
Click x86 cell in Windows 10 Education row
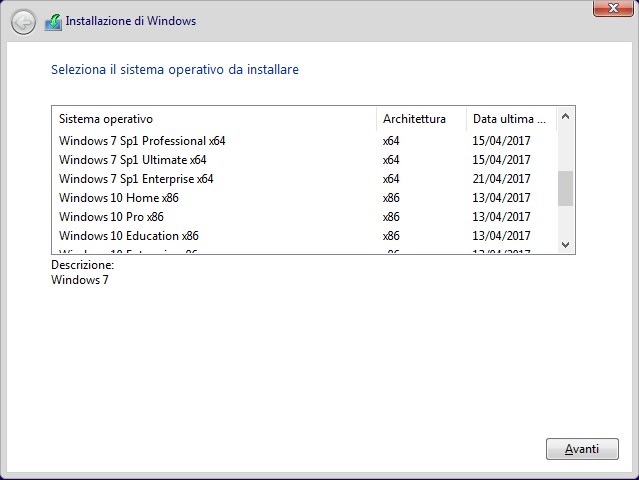391,236
